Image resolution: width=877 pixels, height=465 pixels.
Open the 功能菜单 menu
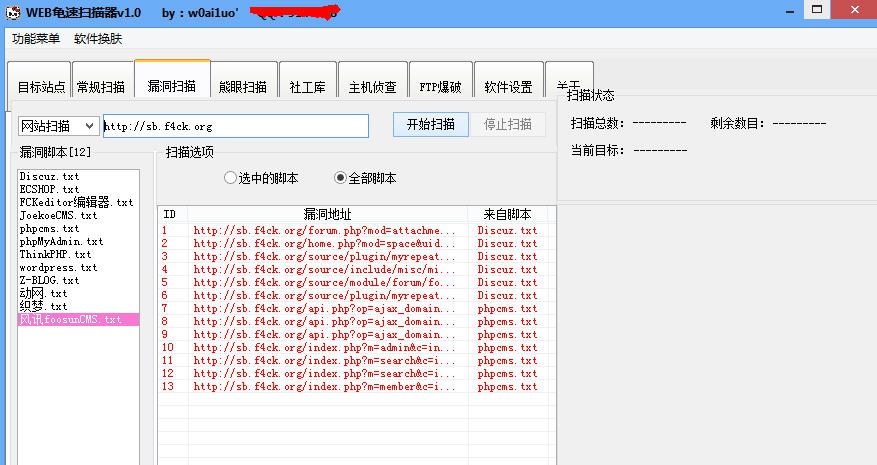point(36,39)
